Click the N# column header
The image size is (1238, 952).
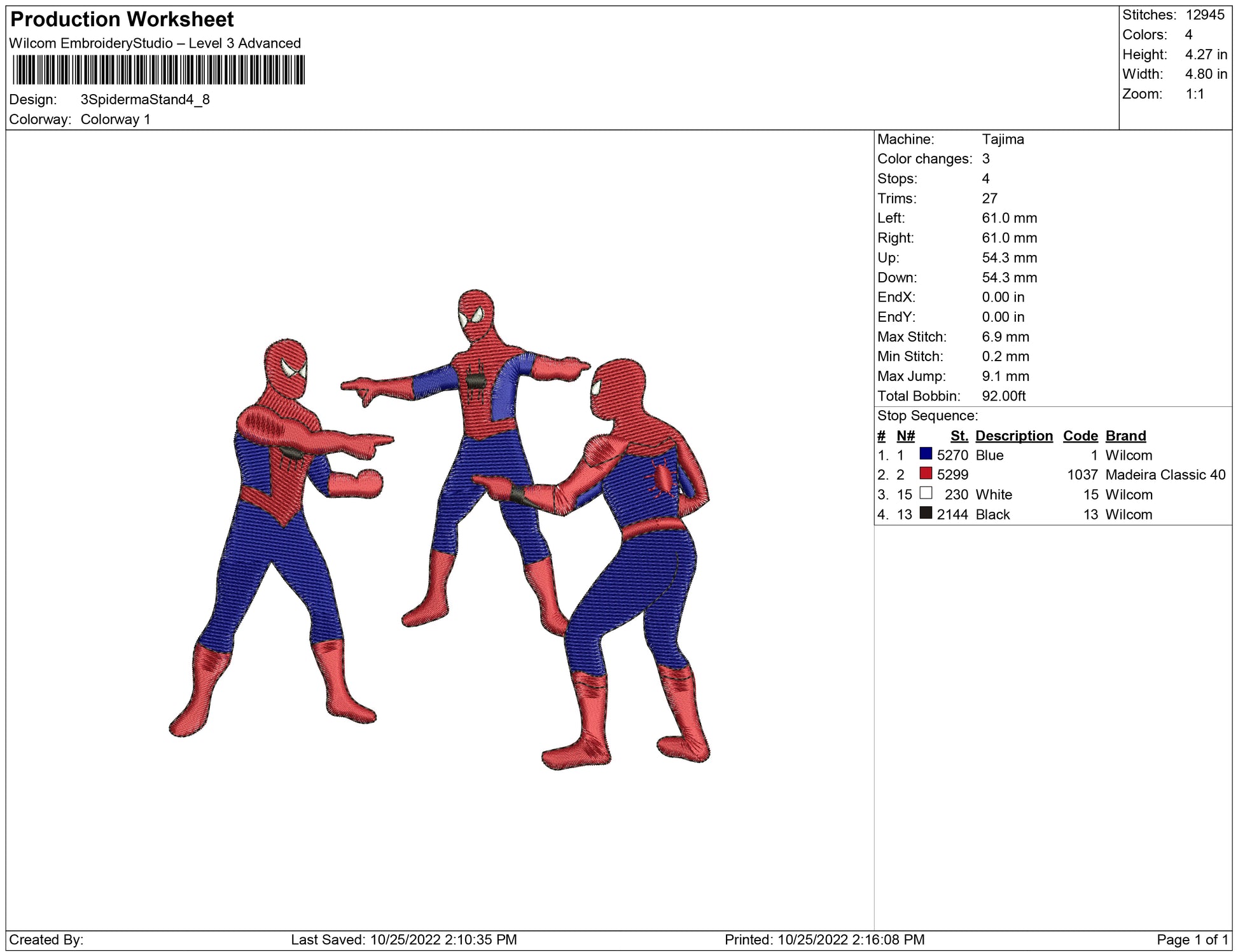click(905, 436)
